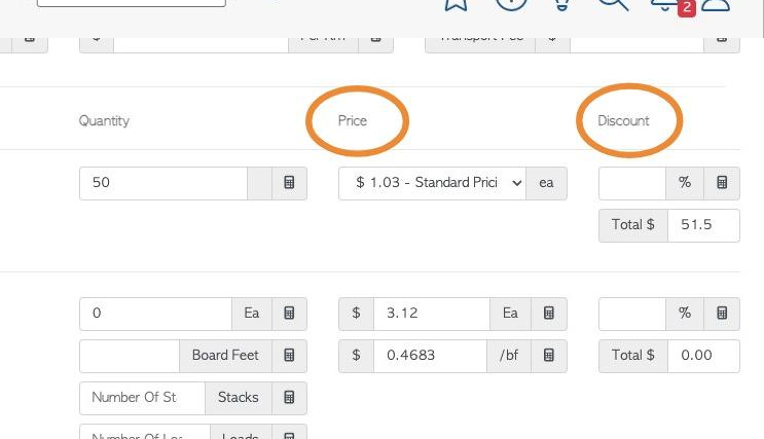This screenshot has width=764, height=439.
Task: Expand the $ 1.03 Standard Pricing dropdown
Action: (x=432, y=183)
